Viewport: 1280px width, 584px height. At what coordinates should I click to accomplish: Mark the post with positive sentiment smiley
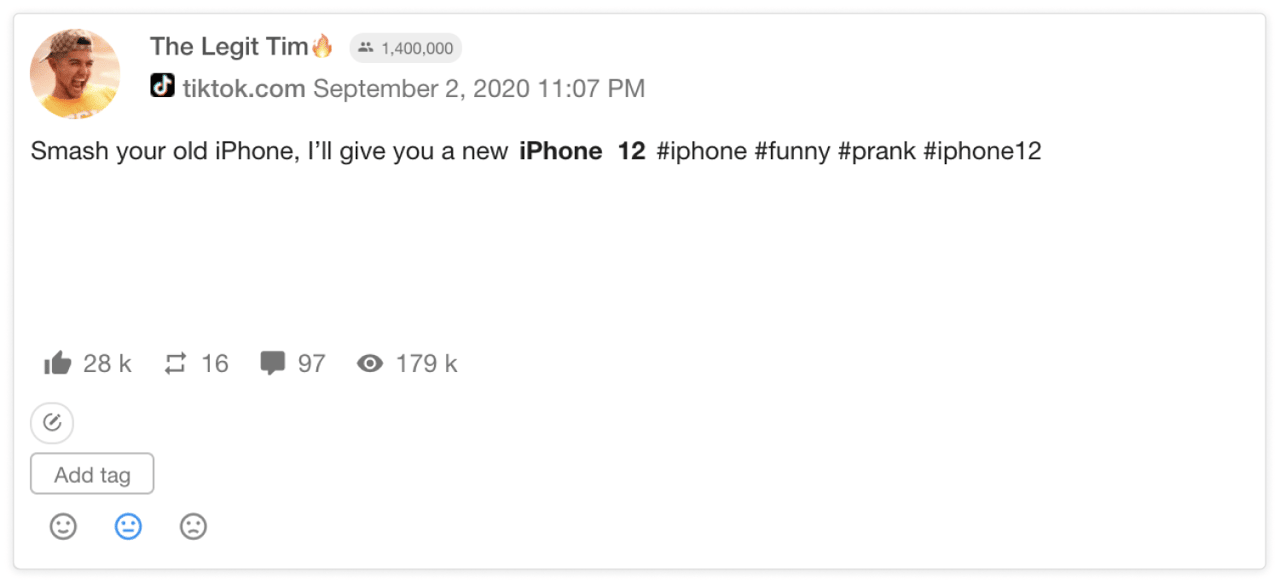click(x=63, y=526)
